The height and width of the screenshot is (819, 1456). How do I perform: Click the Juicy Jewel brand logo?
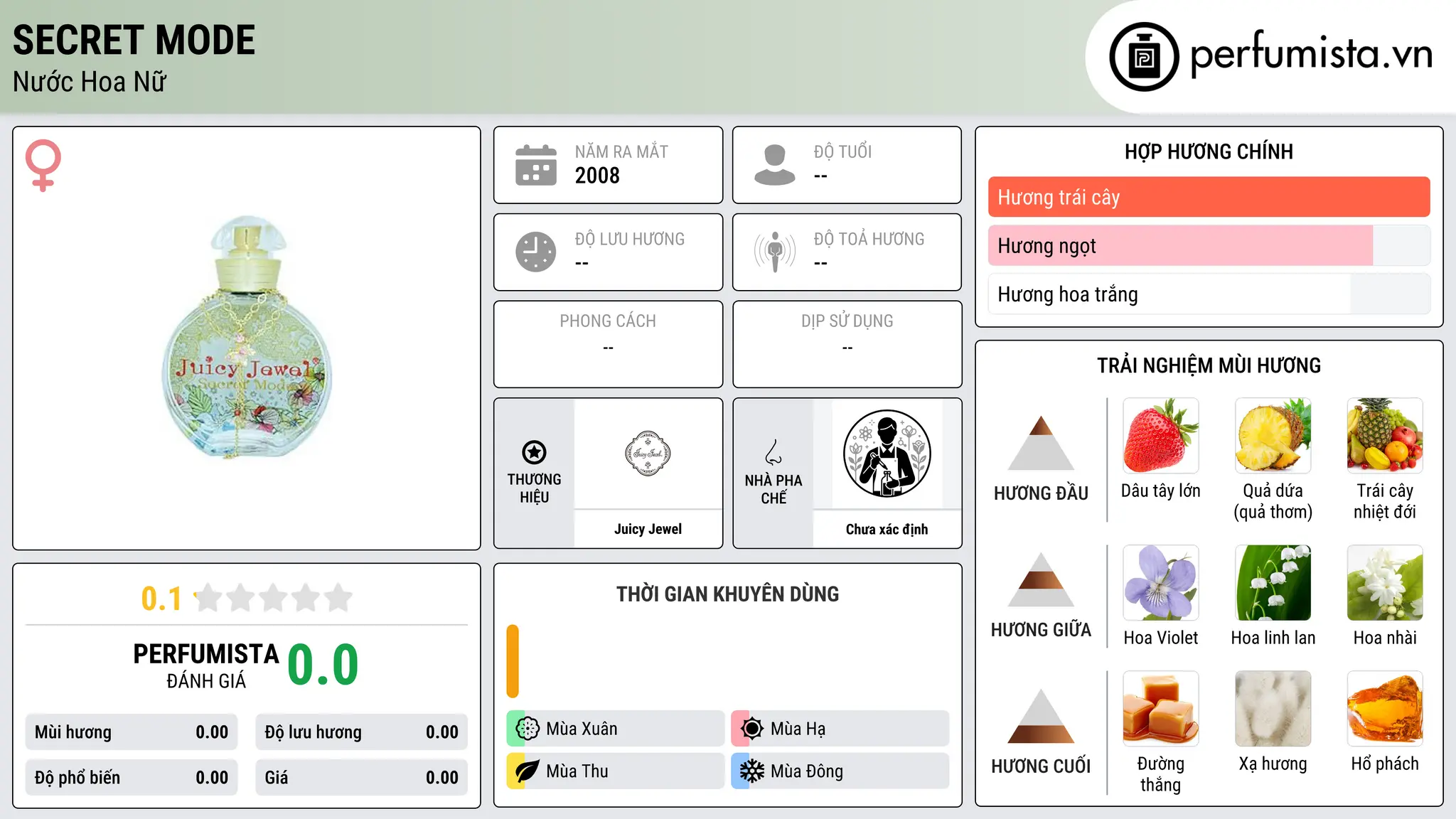648,453
